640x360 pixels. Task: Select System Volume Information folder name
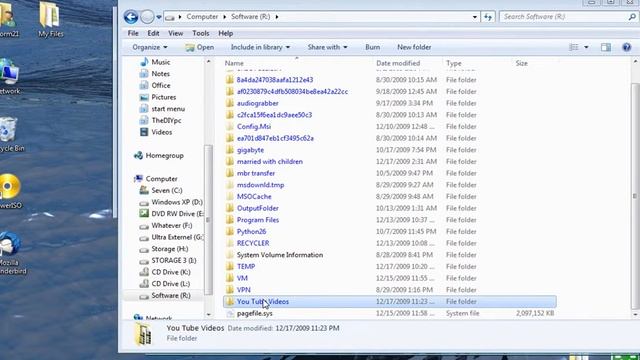pos(280,255)
